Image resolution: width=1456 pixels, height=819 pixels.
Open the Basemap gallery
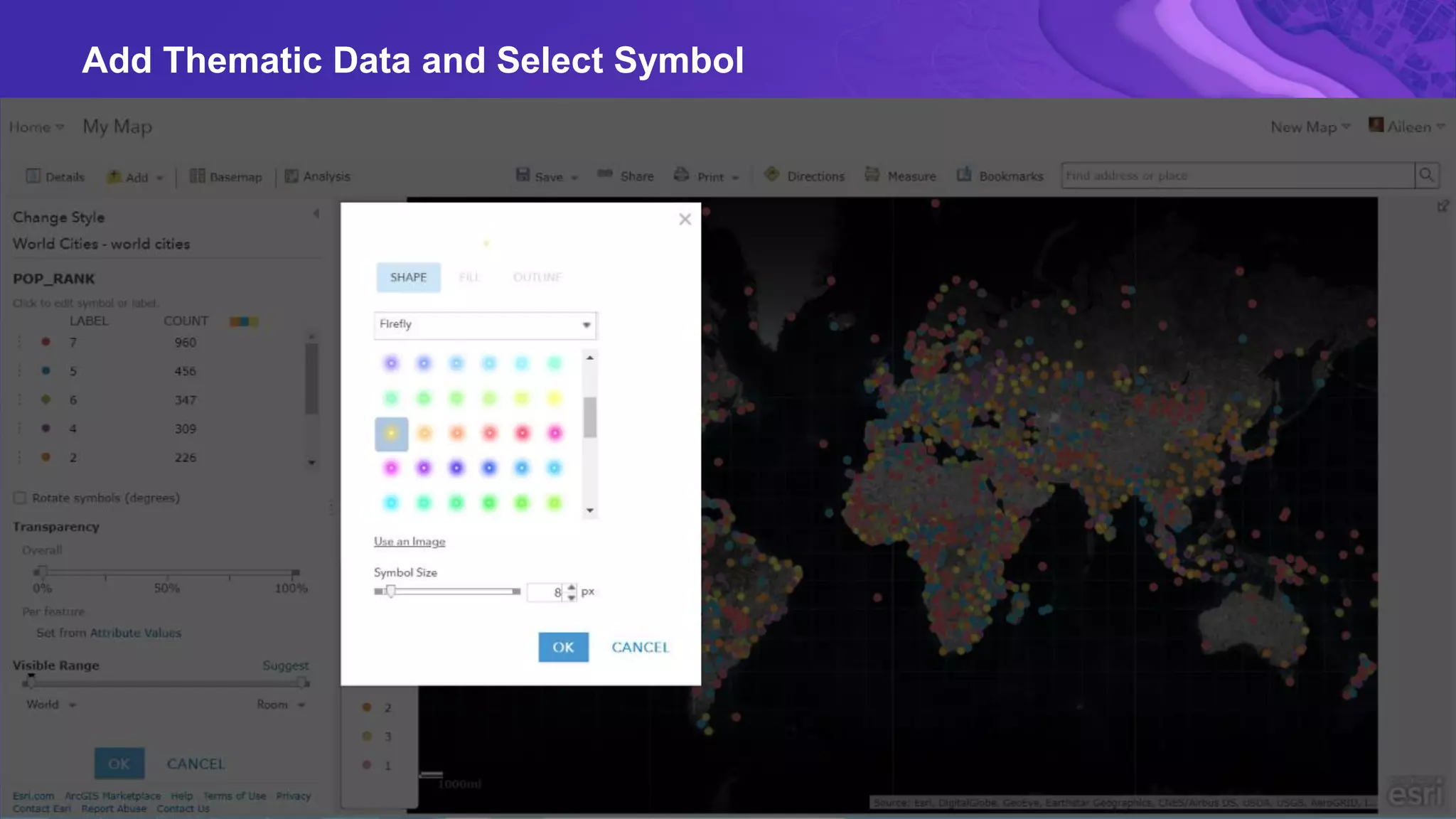(x=226, y=176)
